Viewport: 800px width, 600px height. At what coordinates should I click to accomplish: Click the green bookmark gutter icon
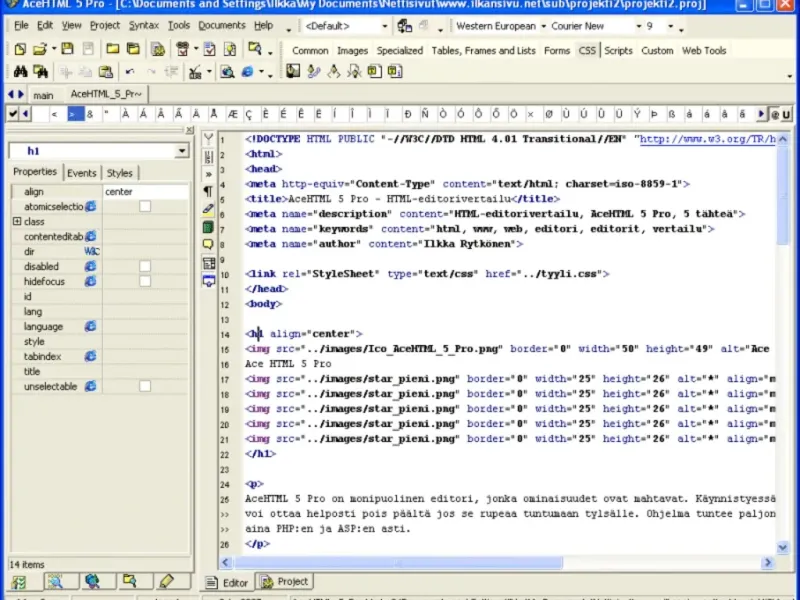(208, 227)
